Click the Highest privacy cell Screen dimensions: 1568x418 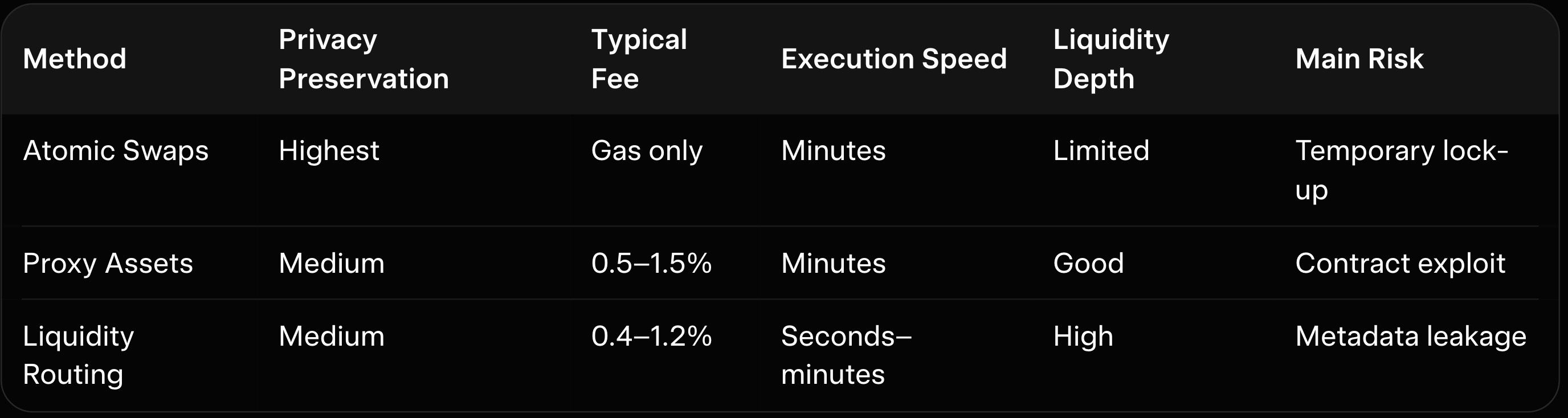pos(329,150)
